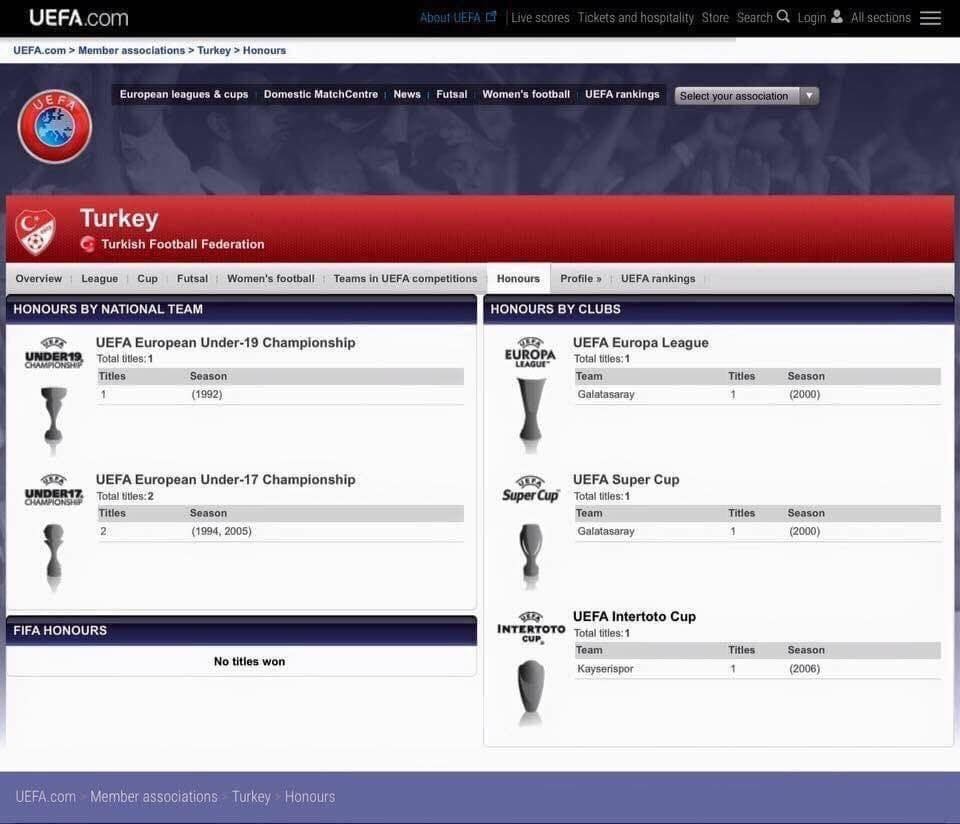Screen dimensions: 960x824
Task: Click the UEFA Super Cup logo
Action: pyautogui.click(x=531, y=490)
